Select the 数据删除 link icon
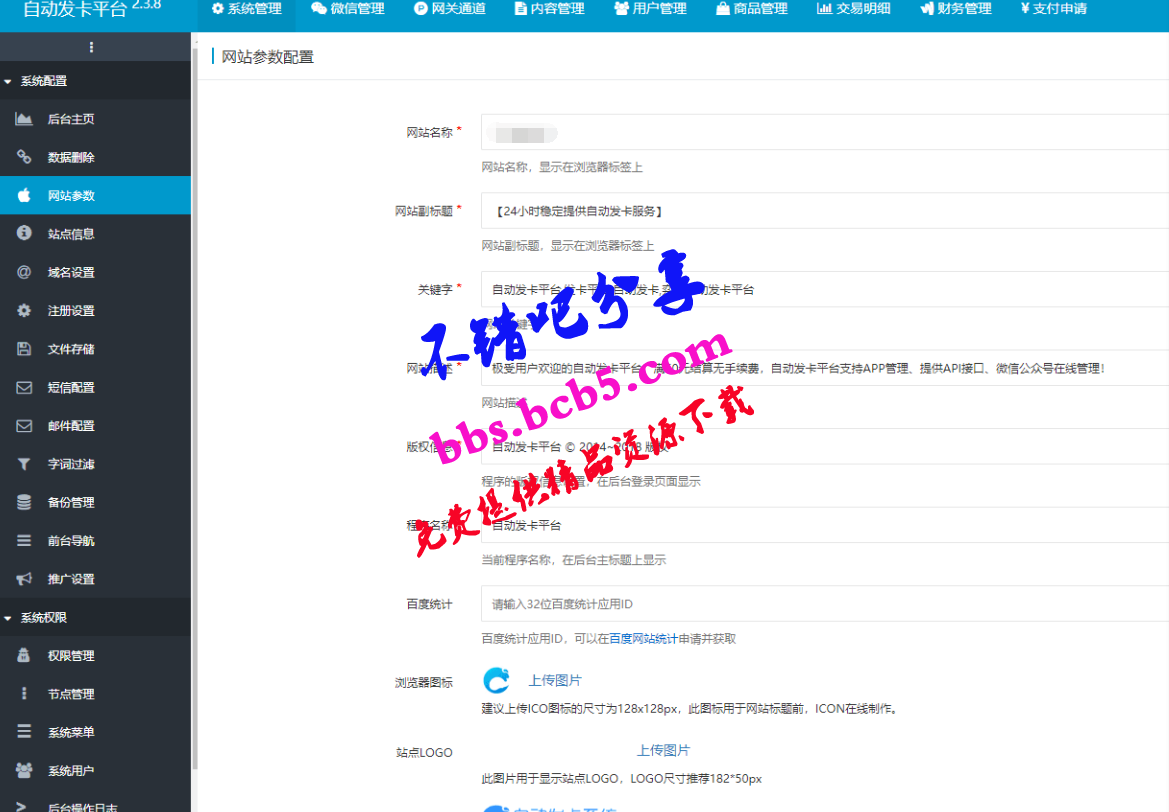Viewport: 1169px width, 812px height. [x=24, y=157]
